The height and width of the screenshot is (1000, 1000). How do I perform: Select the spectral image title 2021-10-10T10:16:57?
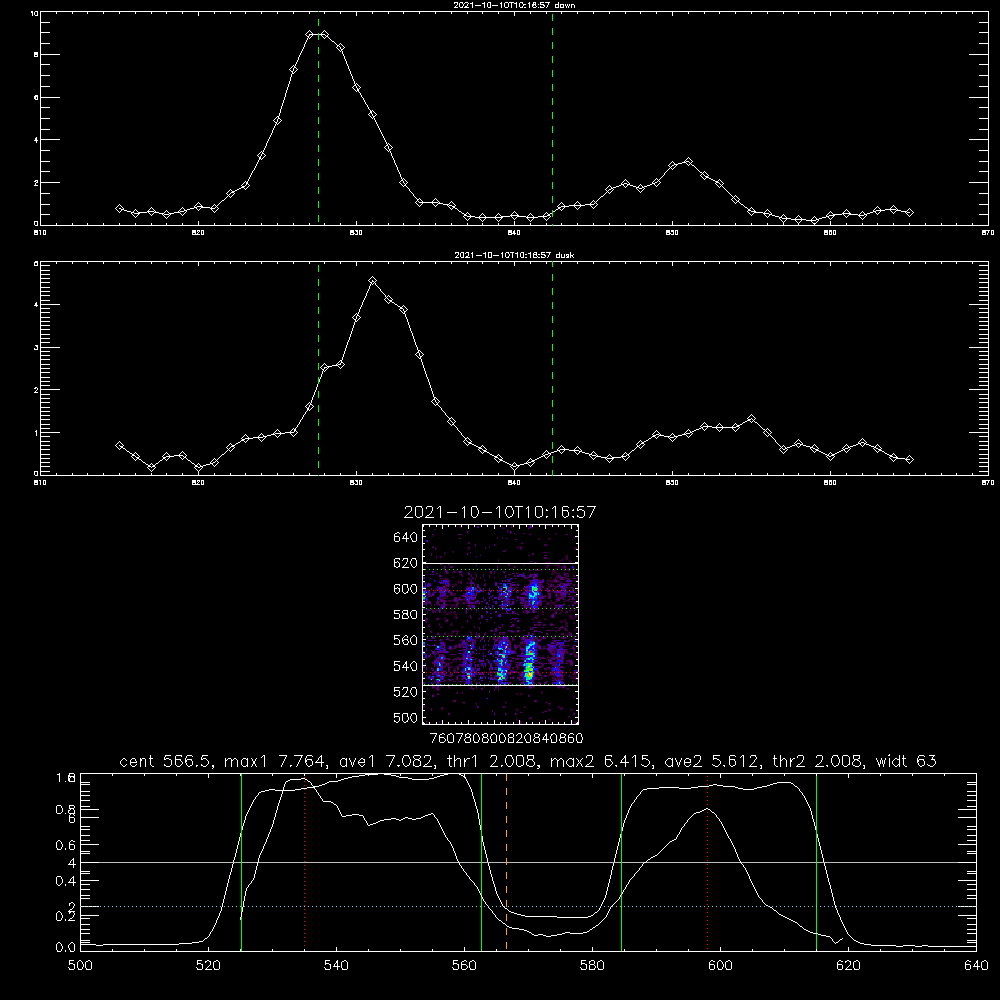tap(499, 512)
